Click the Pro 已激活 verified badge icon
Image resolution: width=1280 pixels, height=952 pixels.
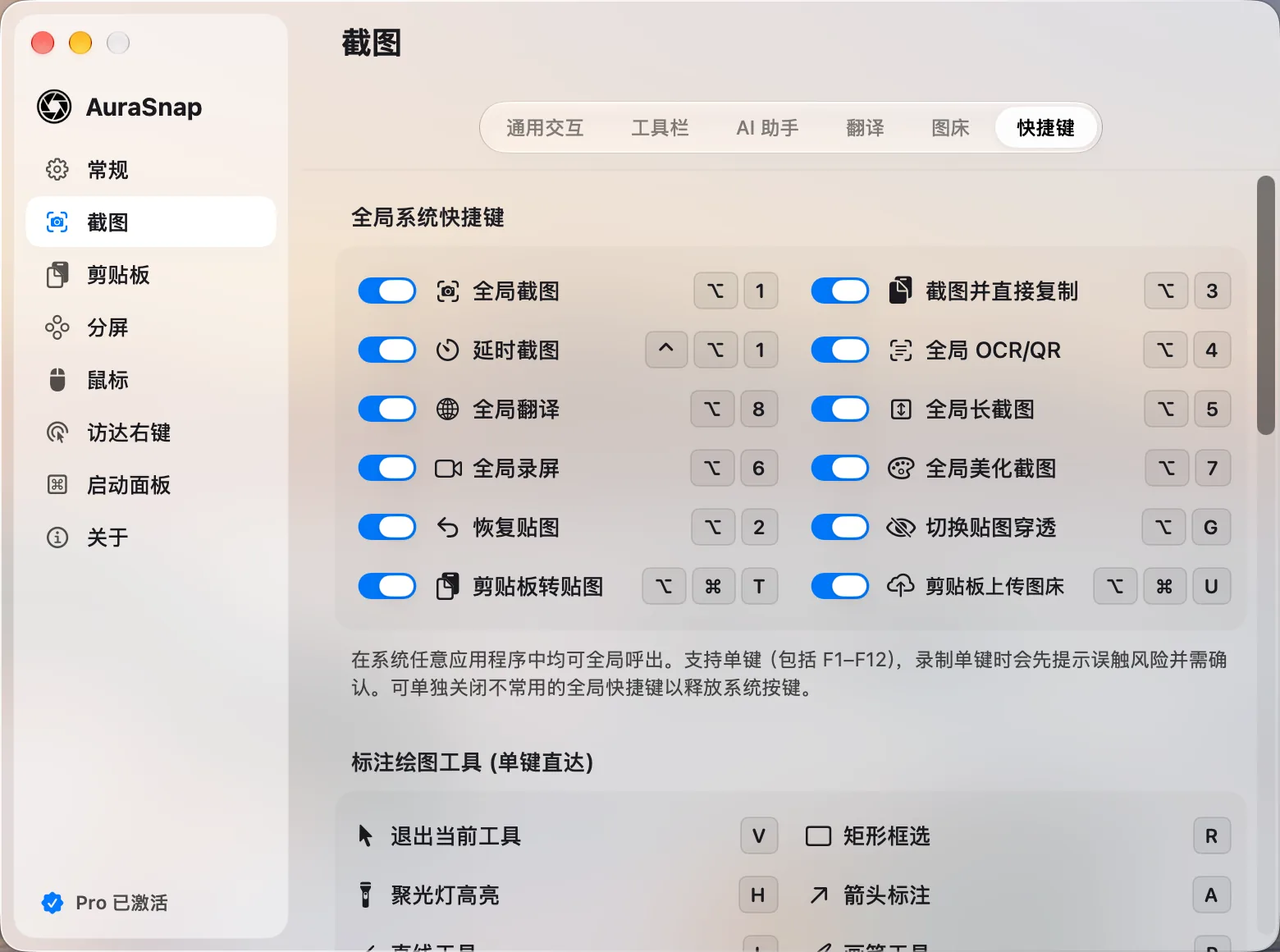53,903
